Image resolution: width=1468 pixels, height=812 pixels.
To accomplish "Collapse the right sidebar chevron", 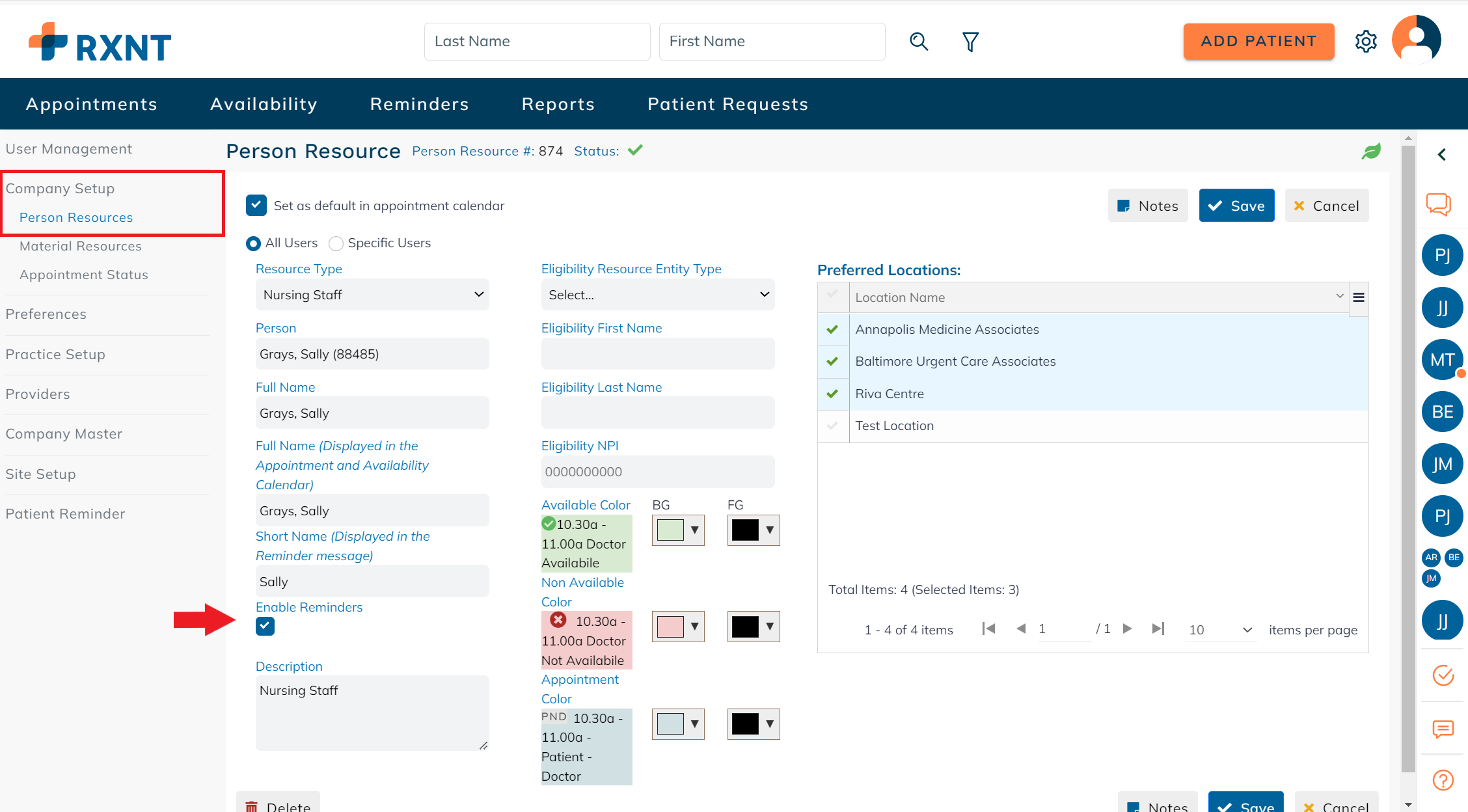I will pyautogui.click(x=1442, y=154).
